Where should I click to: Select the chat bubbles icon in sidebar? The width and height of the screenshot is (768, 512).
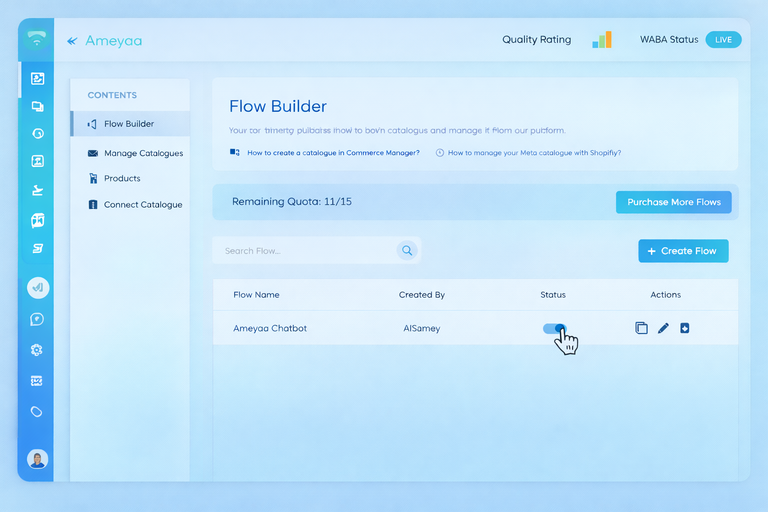[37, 106]
